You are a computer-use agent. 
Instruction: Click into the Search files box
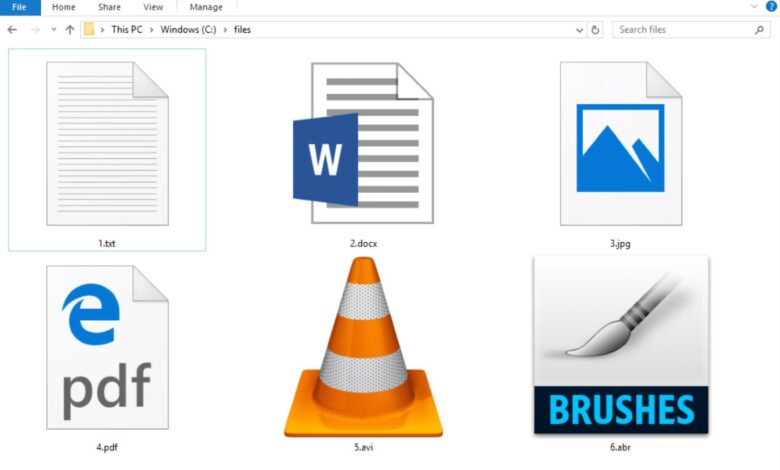(691, 30)
